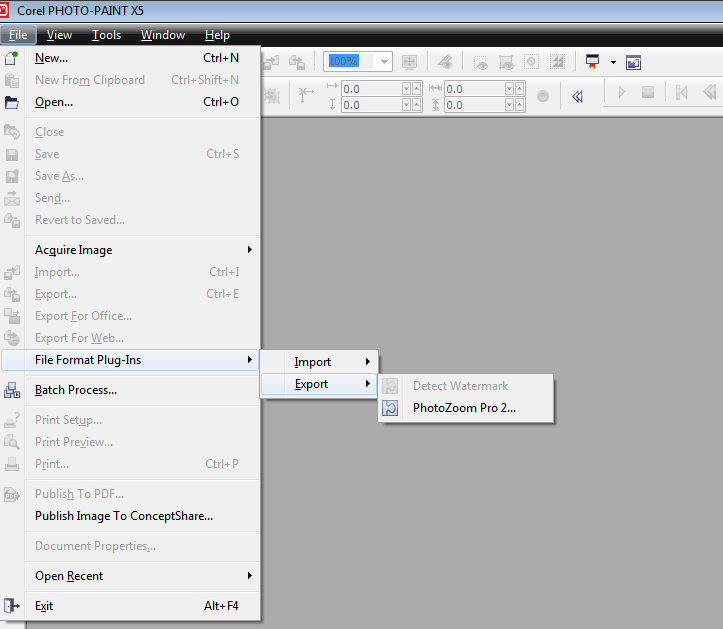This screenshot has height=629, width=723.
Task: Open the Tools menu
Action: click(107, 35)
